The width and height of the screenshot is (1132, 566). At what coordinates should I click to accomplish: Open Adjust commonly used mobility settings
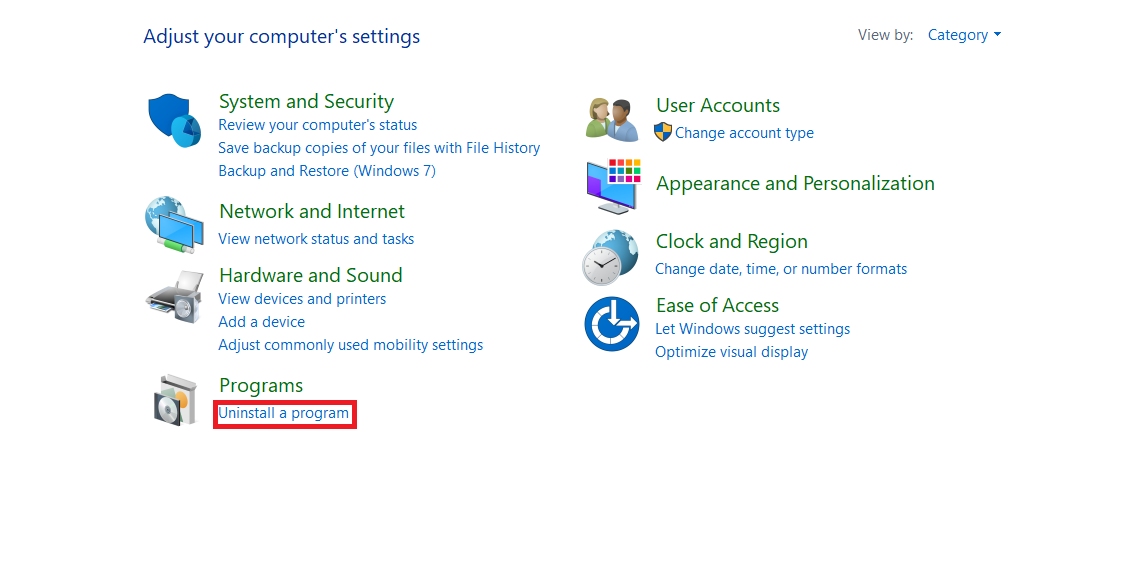[x=350, y=345]
